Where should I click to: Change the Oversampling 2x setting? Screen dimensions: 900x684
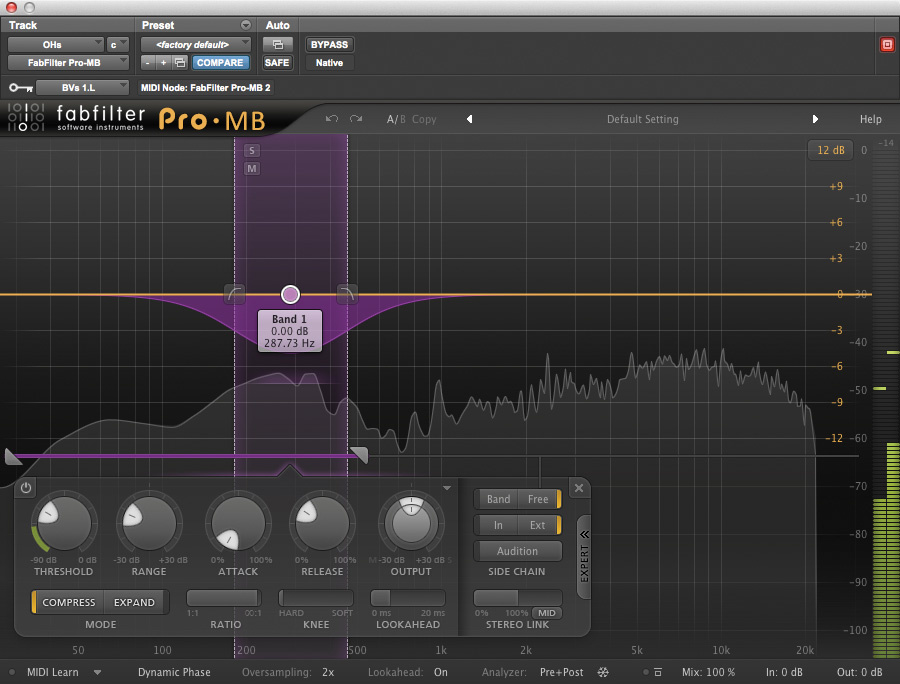pos(328,672)
